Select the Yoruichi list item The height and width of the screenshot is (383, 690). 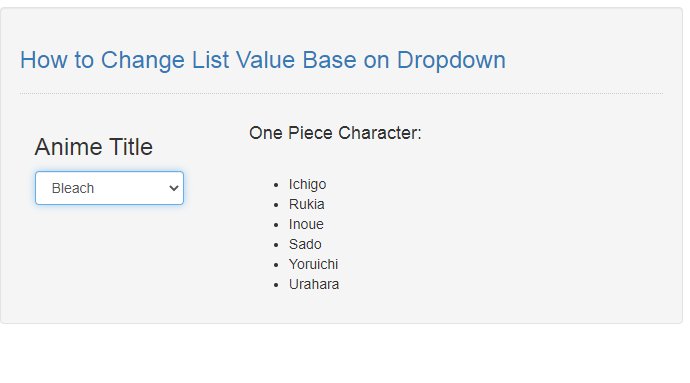click(313, 264)
